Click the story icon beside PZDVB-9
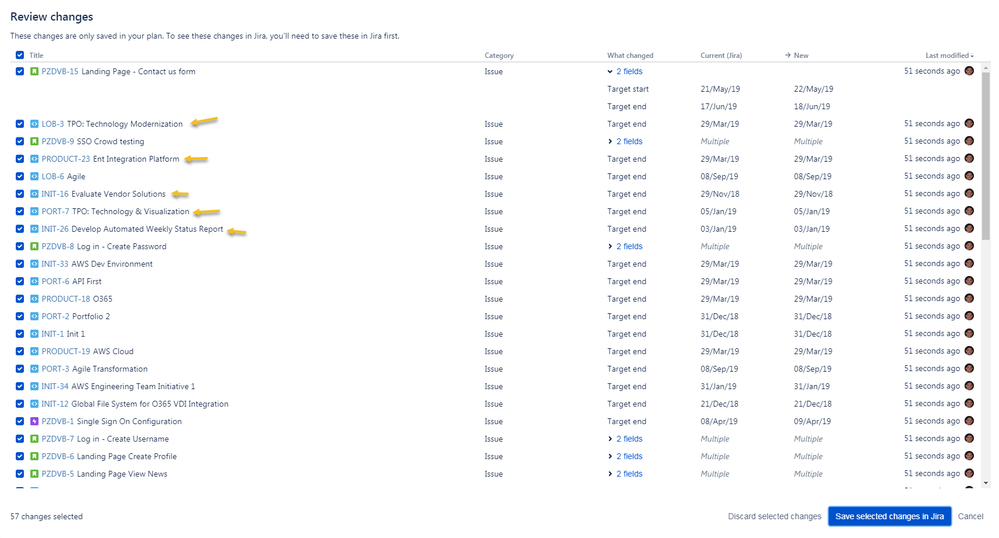The height and width of the screenshot is (538, 999). [34, 142]
